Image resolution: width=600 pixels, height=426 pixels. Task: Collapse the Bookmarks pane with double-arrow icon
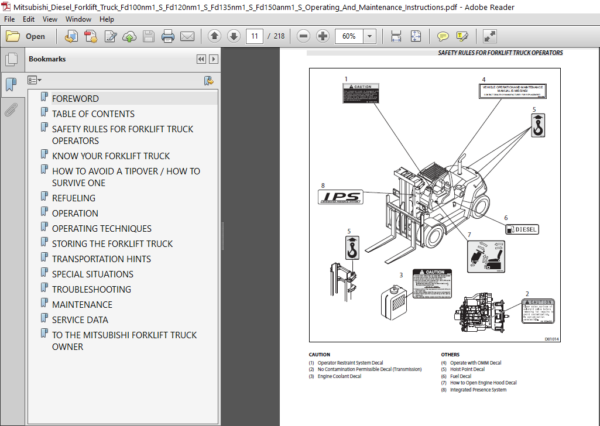point(201,59)
